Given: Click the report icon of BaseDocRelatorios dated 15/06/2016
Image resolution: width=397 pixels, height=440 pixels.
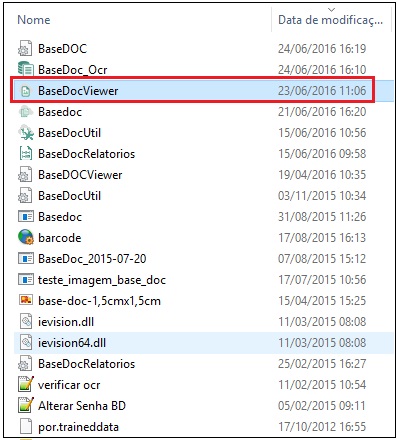Looking at the screenshot, I should [26, 154].
